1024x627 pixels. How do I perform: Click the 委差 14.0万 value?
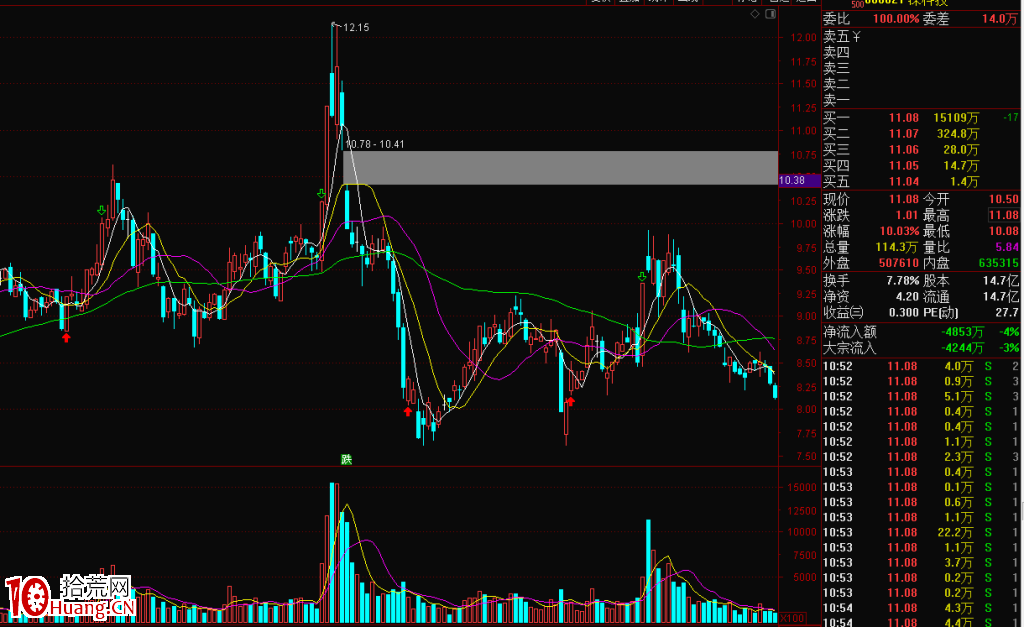pyautogui.click(x=999, y=19)
